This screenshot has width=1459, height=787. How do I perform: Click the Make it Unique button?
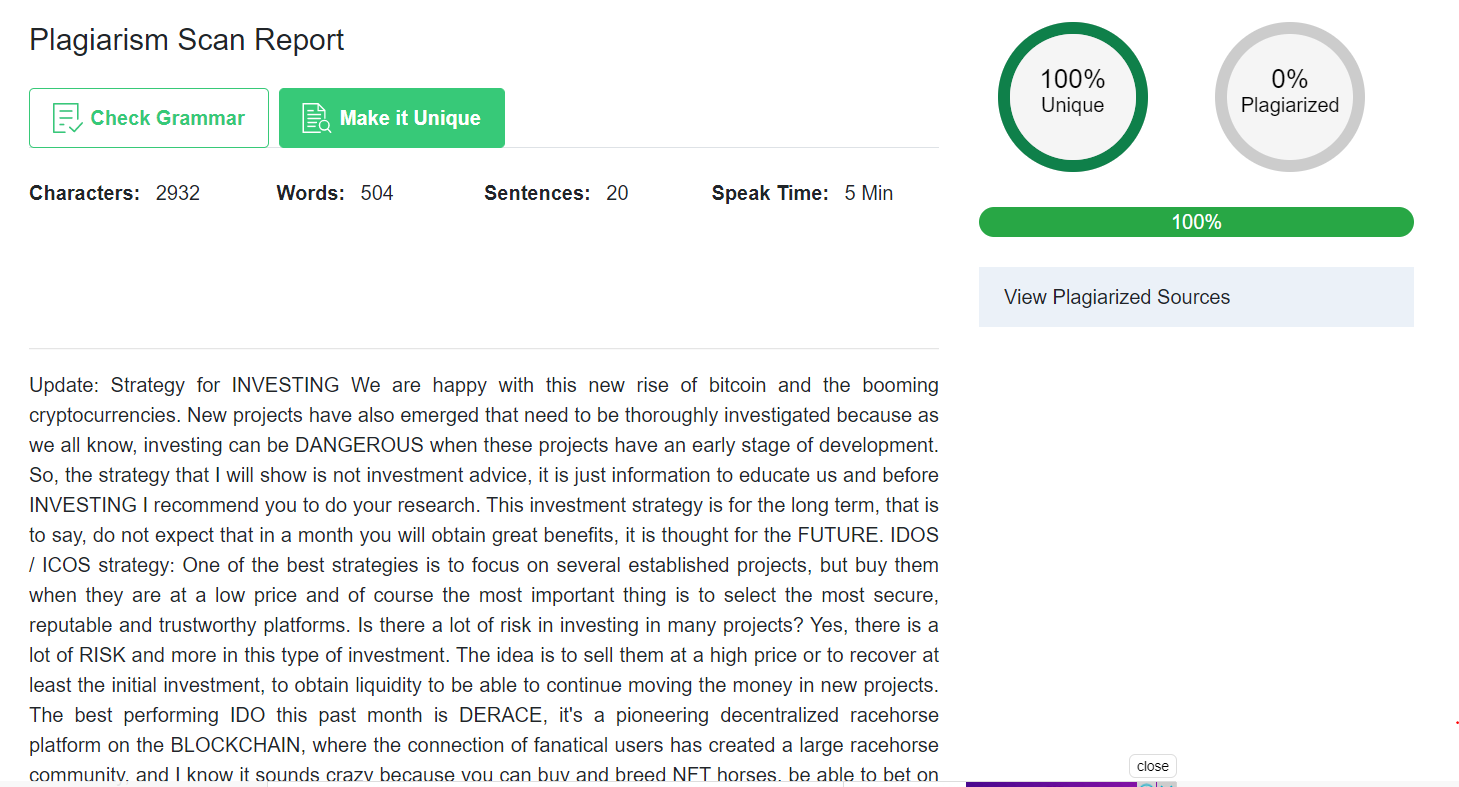(392, 118)
